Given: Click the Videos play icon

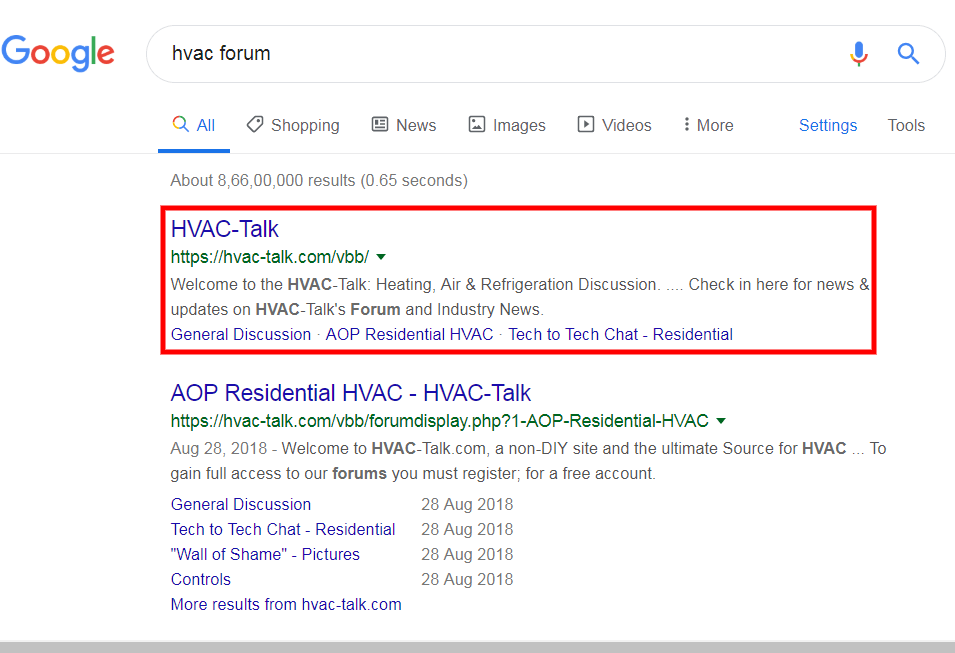Looking at the screenshot, I should [586, 124].
